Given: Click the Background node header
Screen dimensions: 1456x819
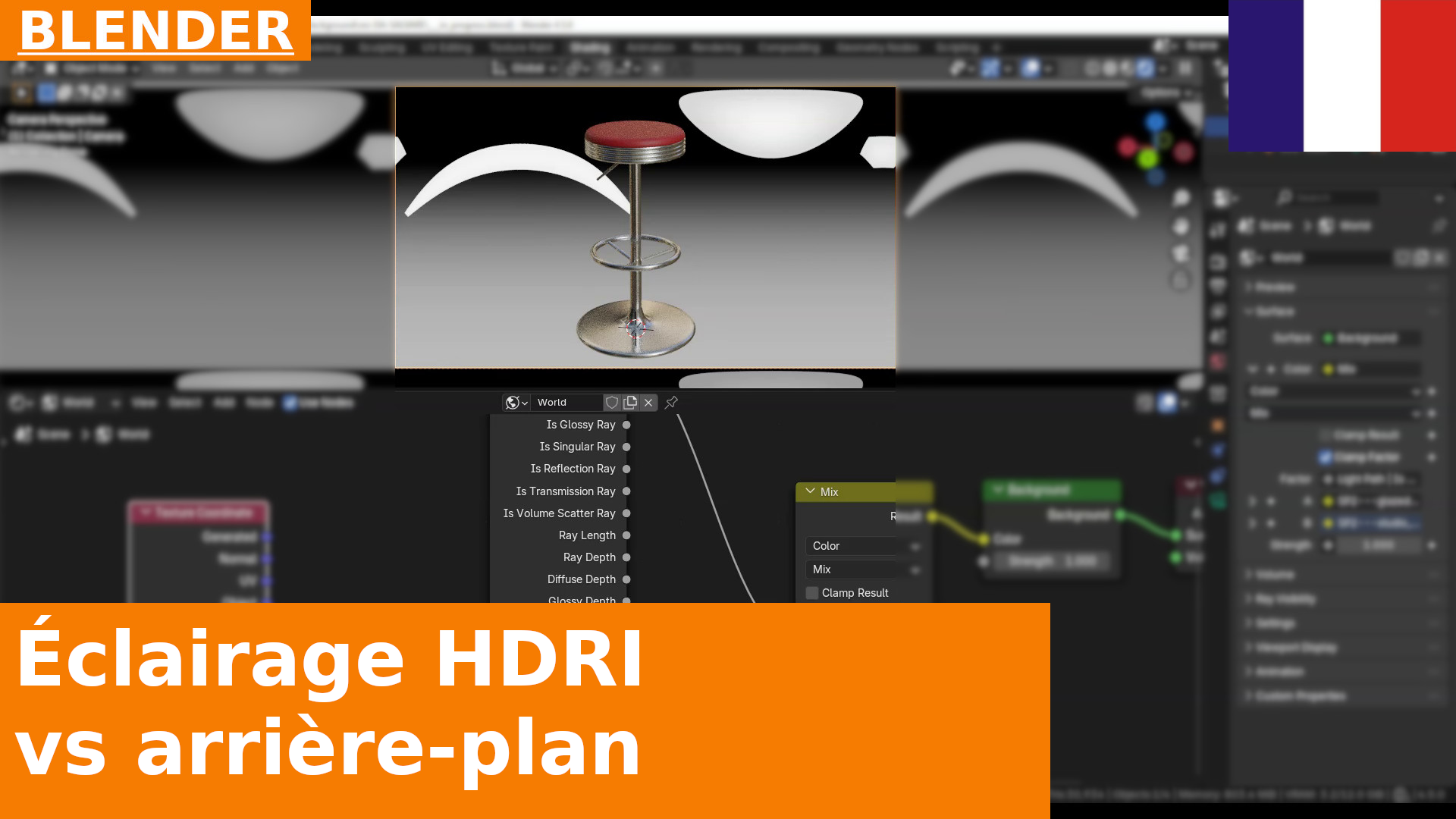Looking at the screenshot, I should [1053, 490].
